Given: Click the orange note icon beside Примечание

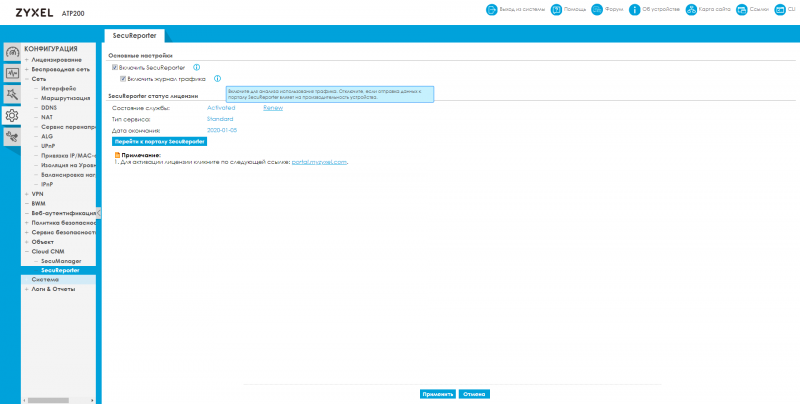Looking at the screenshot, I should tap(117, 155).
